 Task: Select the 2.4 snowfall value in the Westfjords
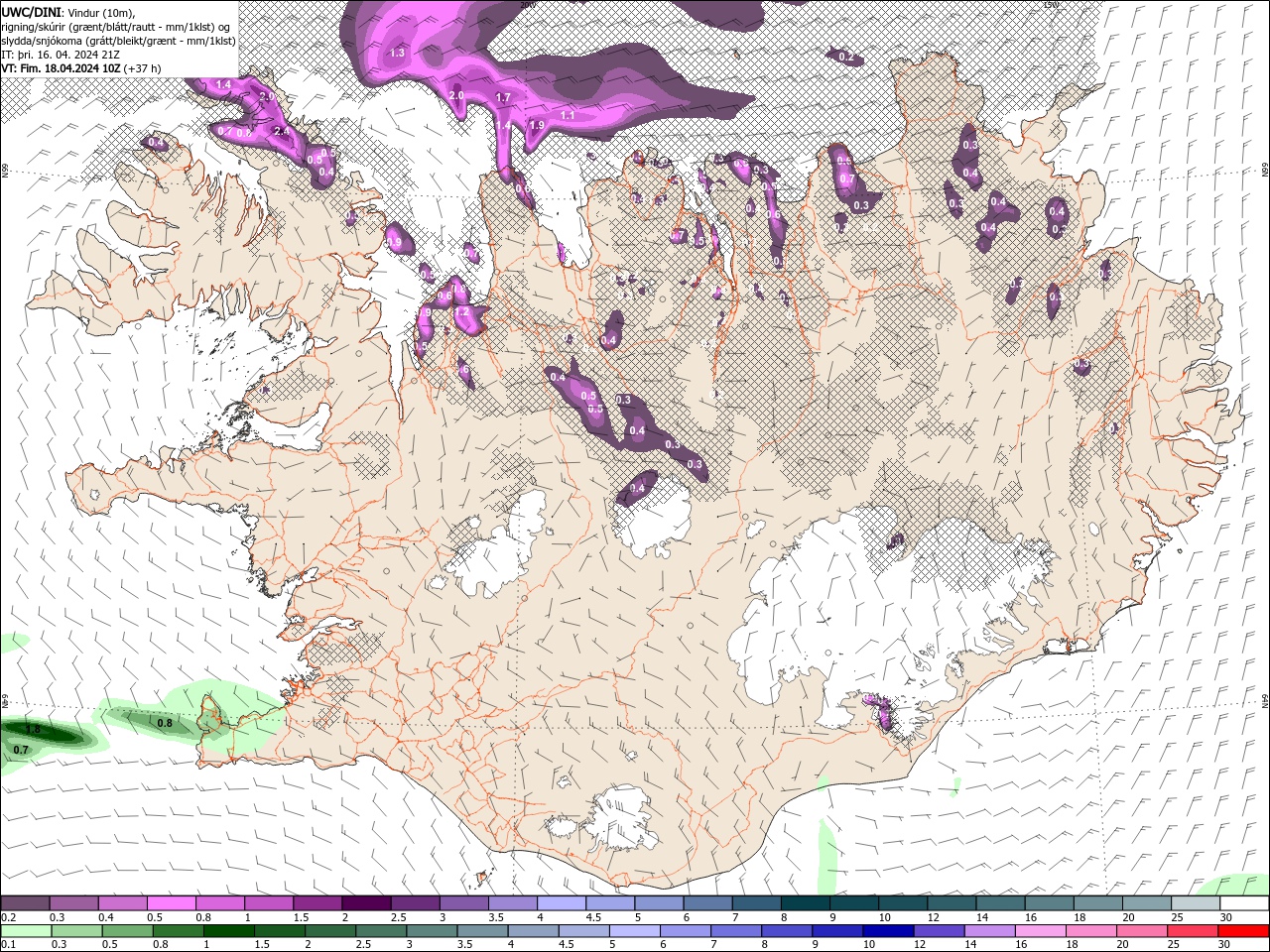(281, 131)
